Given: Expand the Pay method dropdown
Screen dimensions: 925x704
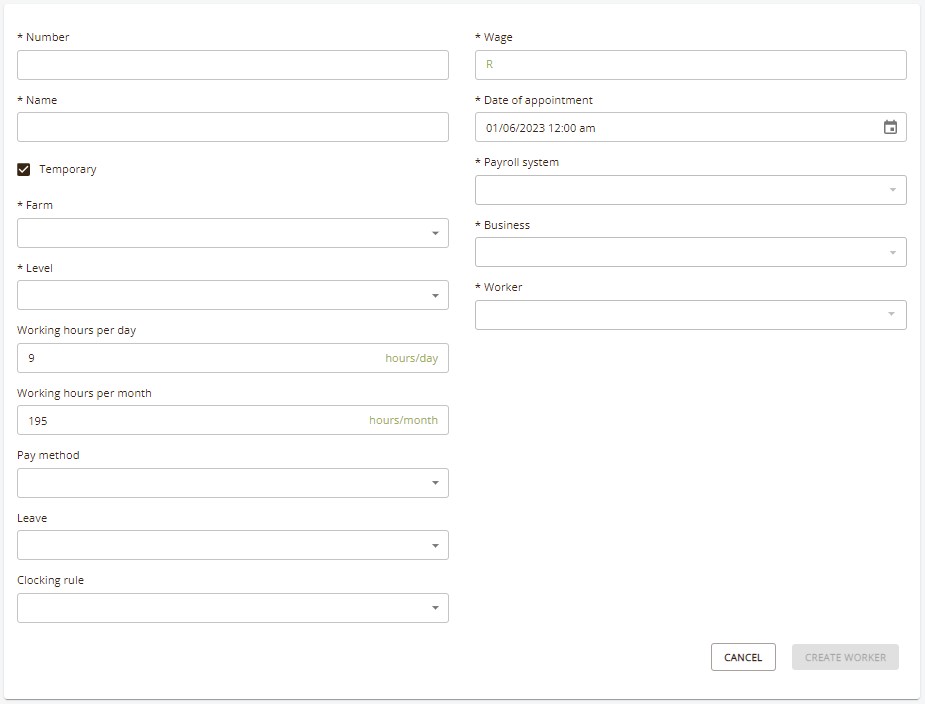Looking at the screenshot, I should tap(233, 483).
